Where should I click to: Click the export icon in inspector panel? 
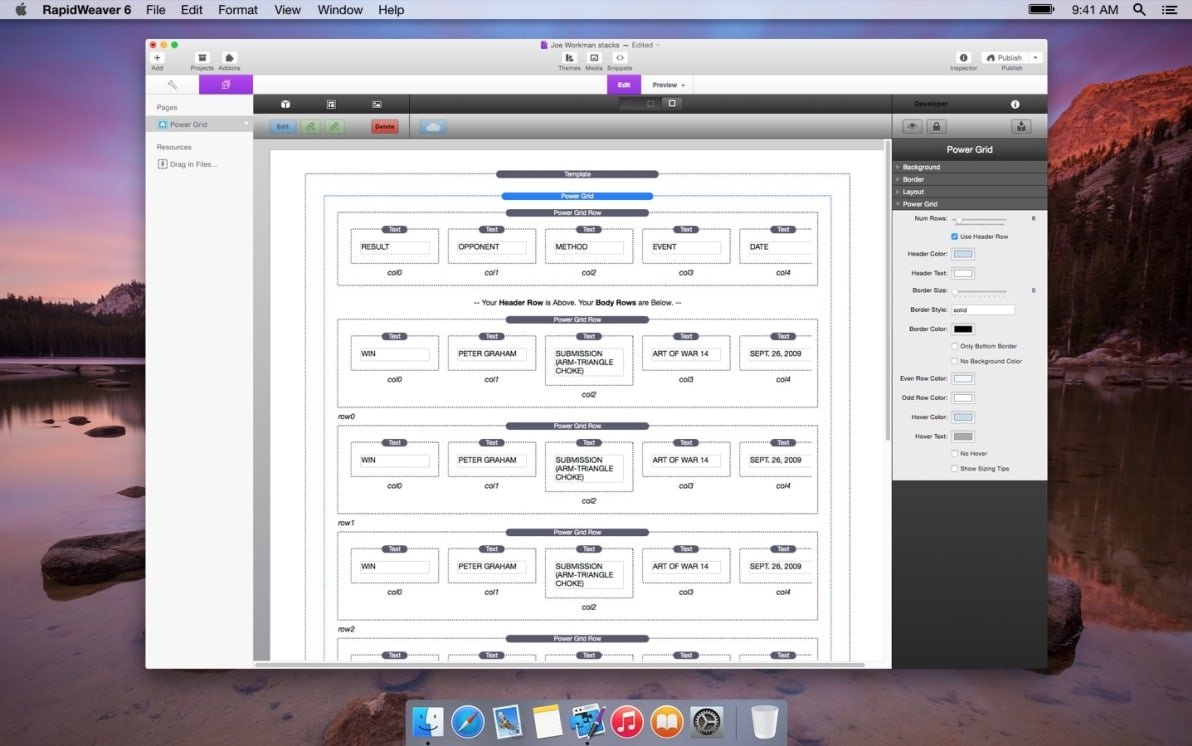tap(1021, 127)
